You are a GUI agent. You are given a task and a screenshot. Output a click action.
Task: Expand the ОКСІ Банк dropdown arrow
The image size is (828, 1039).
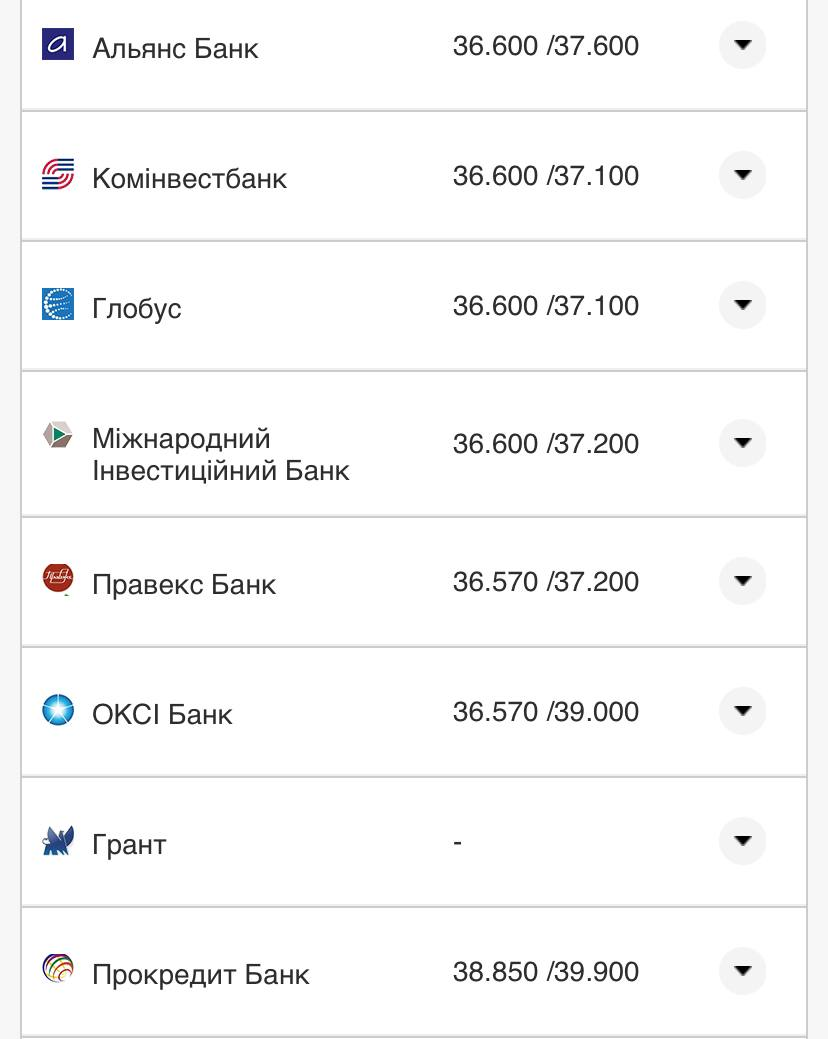[x=742, y=711]
